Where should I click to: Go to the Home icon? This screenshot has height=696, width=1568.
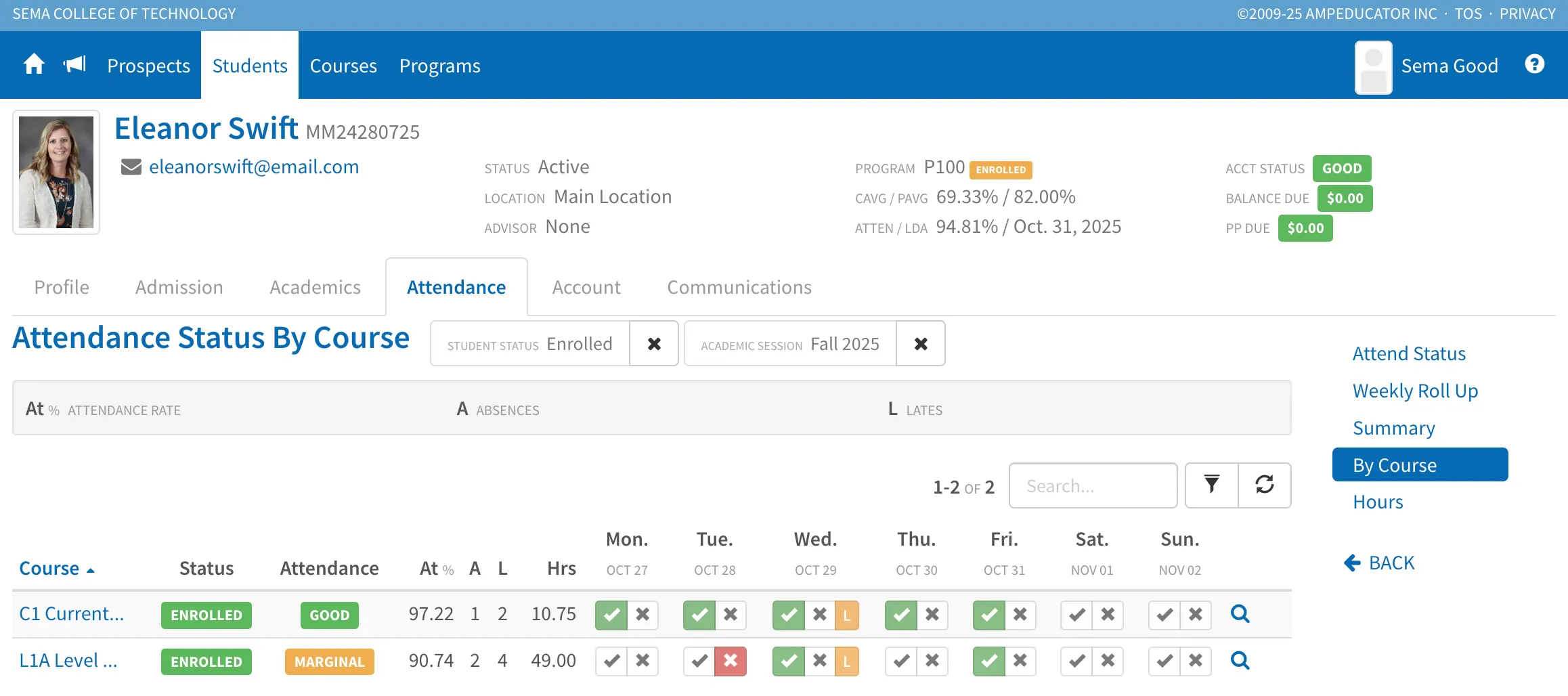click(34, 65)
